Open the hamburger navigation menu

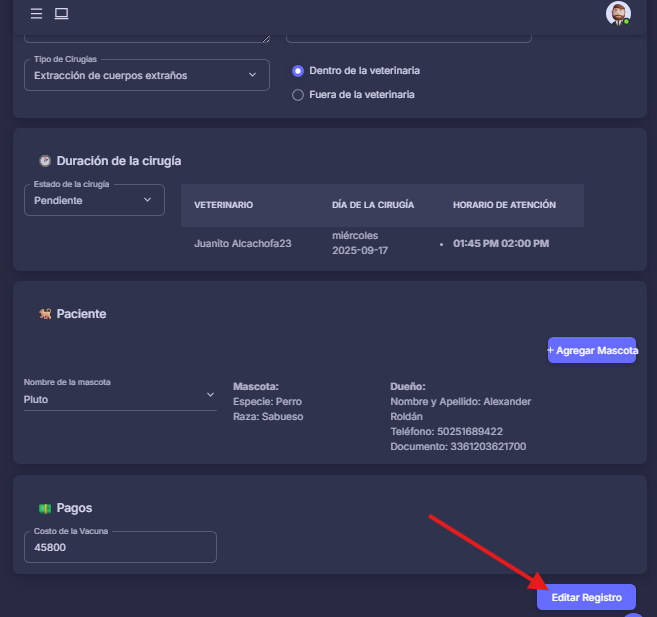coord(36,14)
